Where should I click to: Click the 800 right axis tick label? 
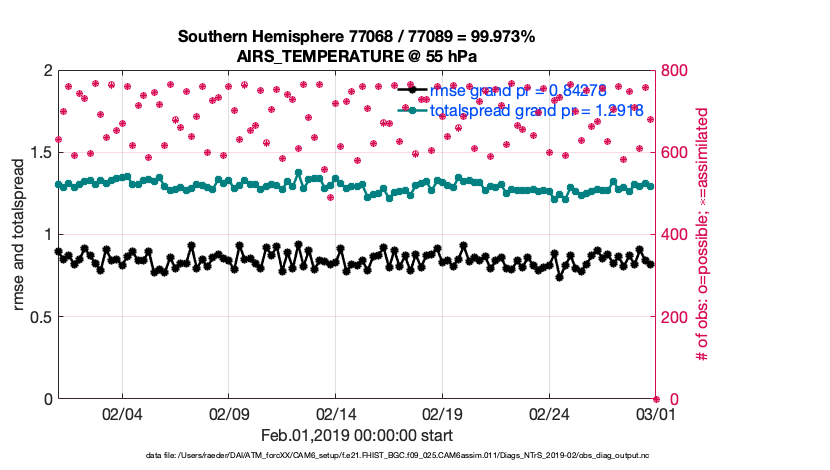click(x=675, y=71)
